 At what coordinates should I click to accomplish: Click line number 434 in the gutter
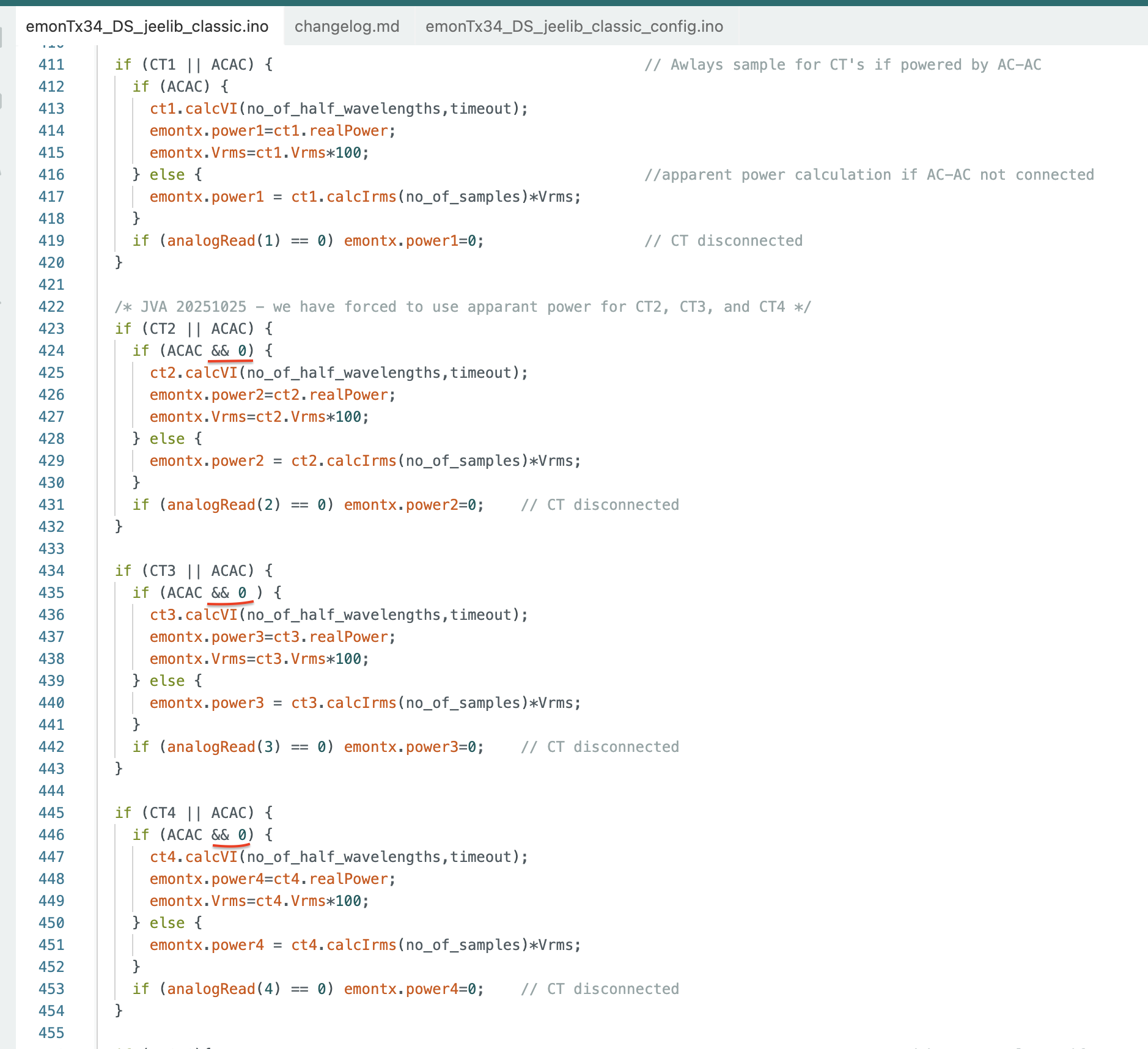point(51,571)
